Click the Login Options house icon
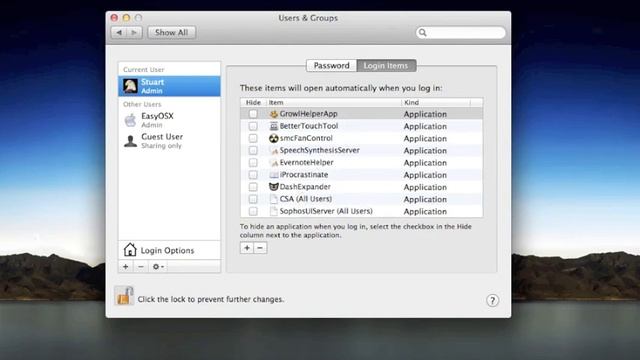The width and height of the screenshot is (640, 360). coord(130,249)
